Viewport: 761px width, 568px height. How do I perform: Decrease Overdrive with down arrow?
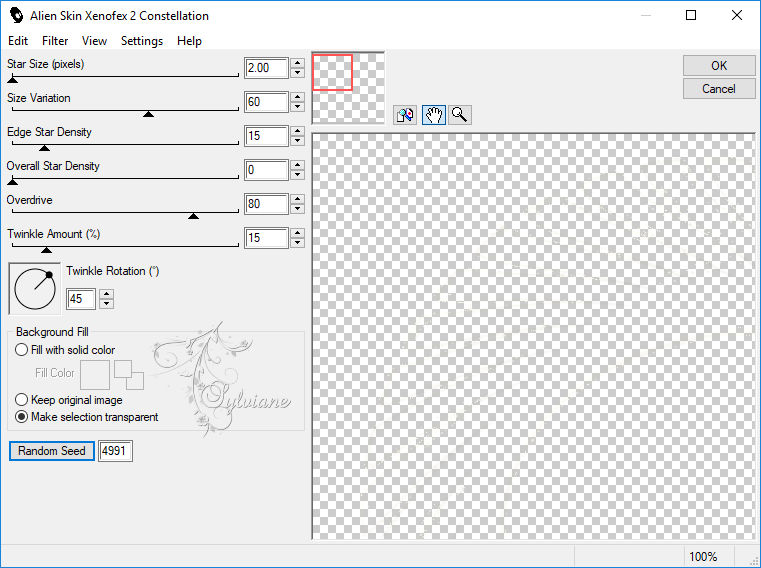(x=298, y=209)
